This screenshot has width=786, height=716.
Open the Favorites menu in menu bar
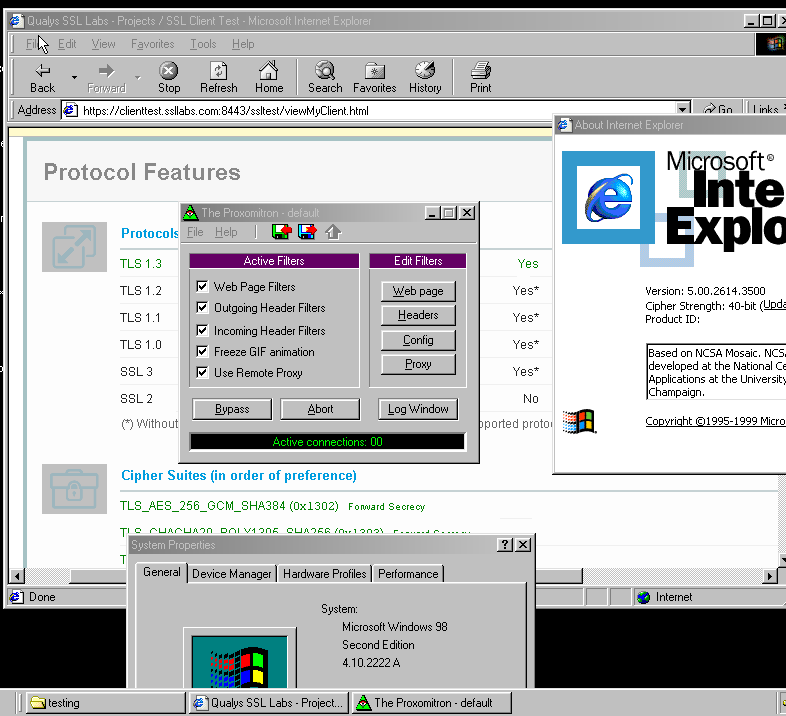[x=152, y=44]
